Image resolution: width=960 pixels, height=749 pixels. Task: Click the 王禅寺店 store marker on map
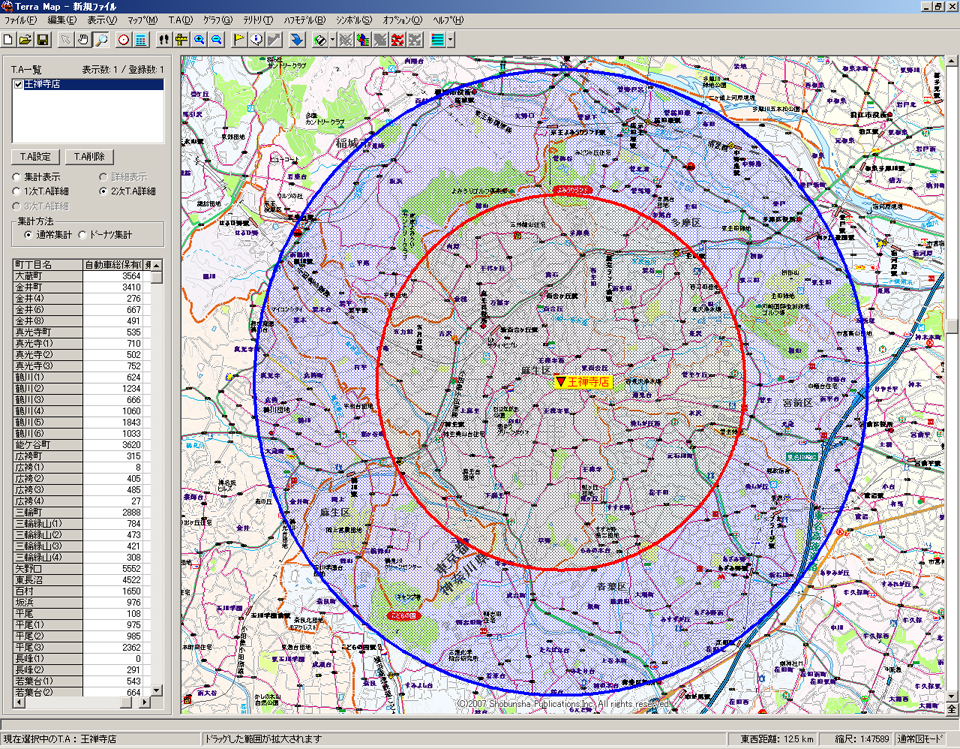pos(583,382)
